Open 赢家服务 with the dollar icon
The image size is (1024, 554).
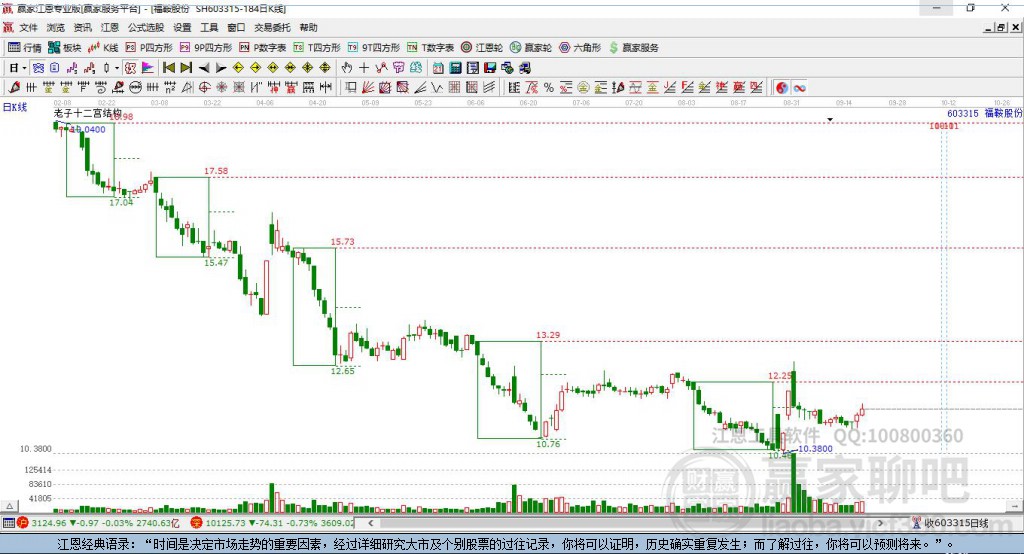point(633,48)
